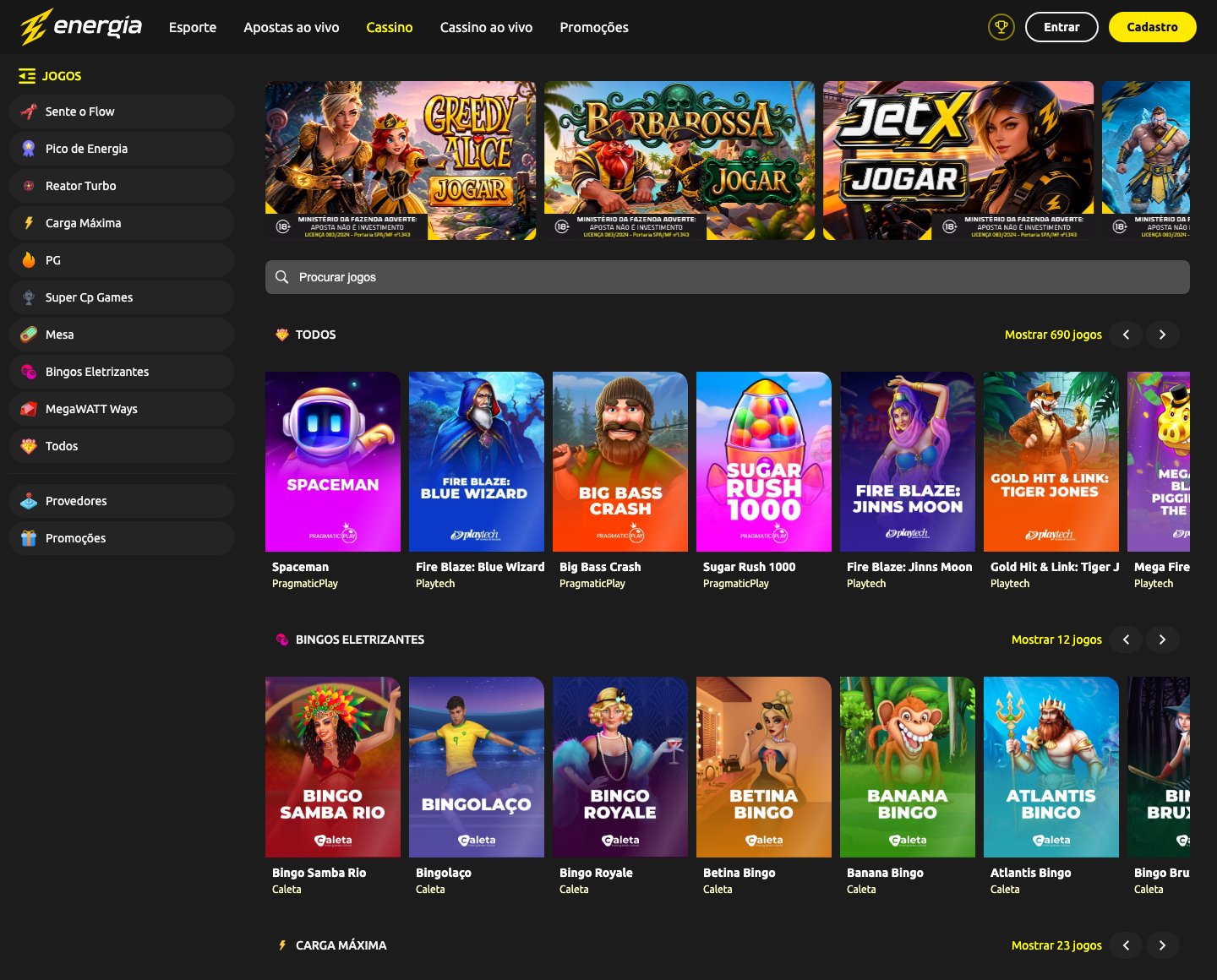
Task: Click the Pico de Energia medal icon
Action: tap(29, 149)
